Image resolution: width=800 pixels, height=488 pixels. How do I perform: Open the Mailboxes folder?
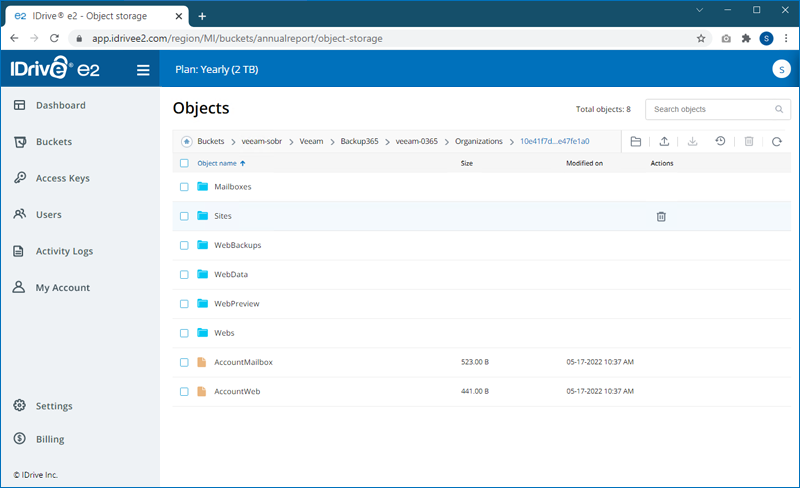point(233,187)
